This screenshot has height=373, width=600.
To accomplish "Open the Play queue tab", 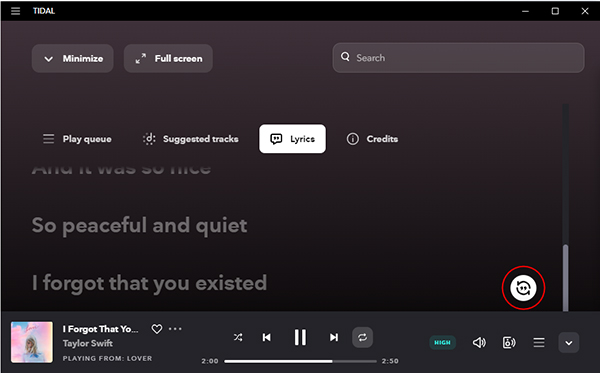I will (x=77, y=139).
